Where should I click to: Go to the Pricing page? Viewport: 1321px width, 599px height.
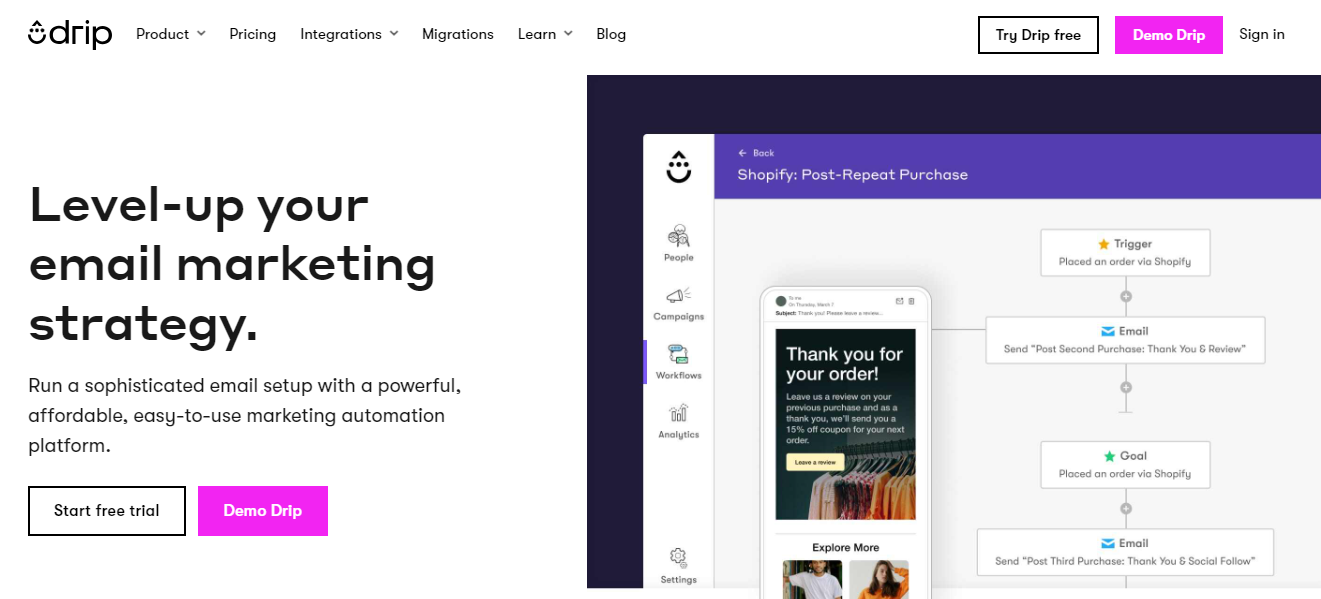point(252,34)
